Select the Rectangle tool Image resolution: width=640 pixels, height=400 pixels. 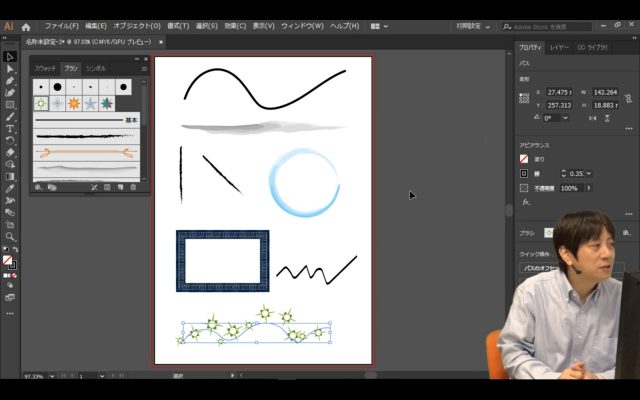click(10, 105)
